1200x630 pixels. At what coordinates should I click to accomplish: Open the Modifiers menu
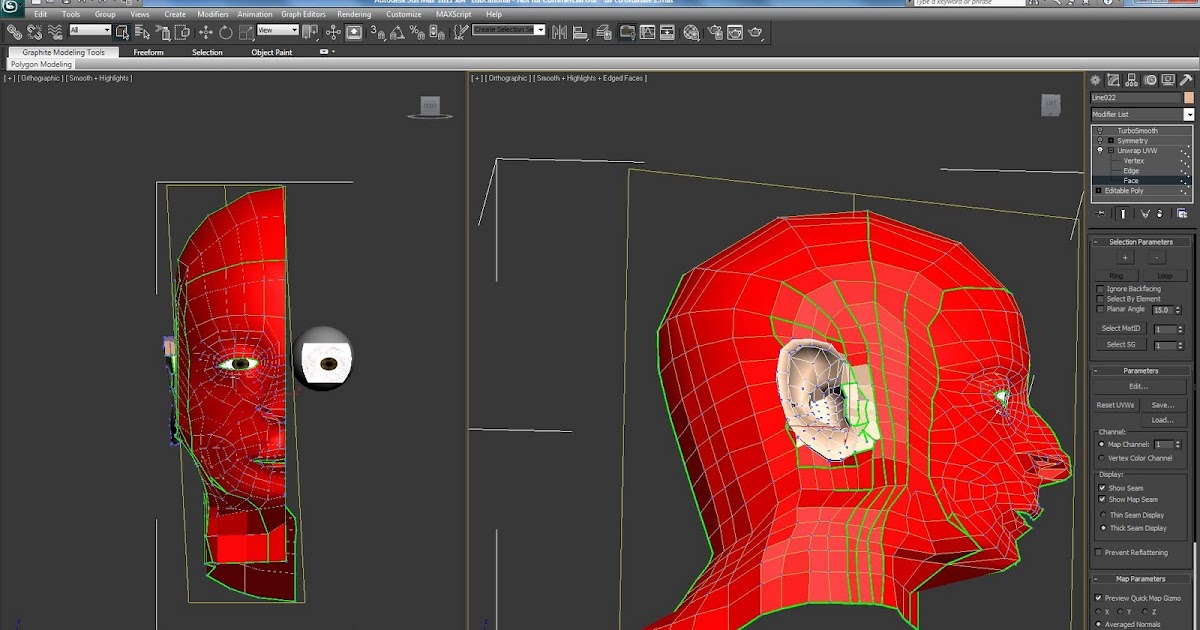[213, 14]
